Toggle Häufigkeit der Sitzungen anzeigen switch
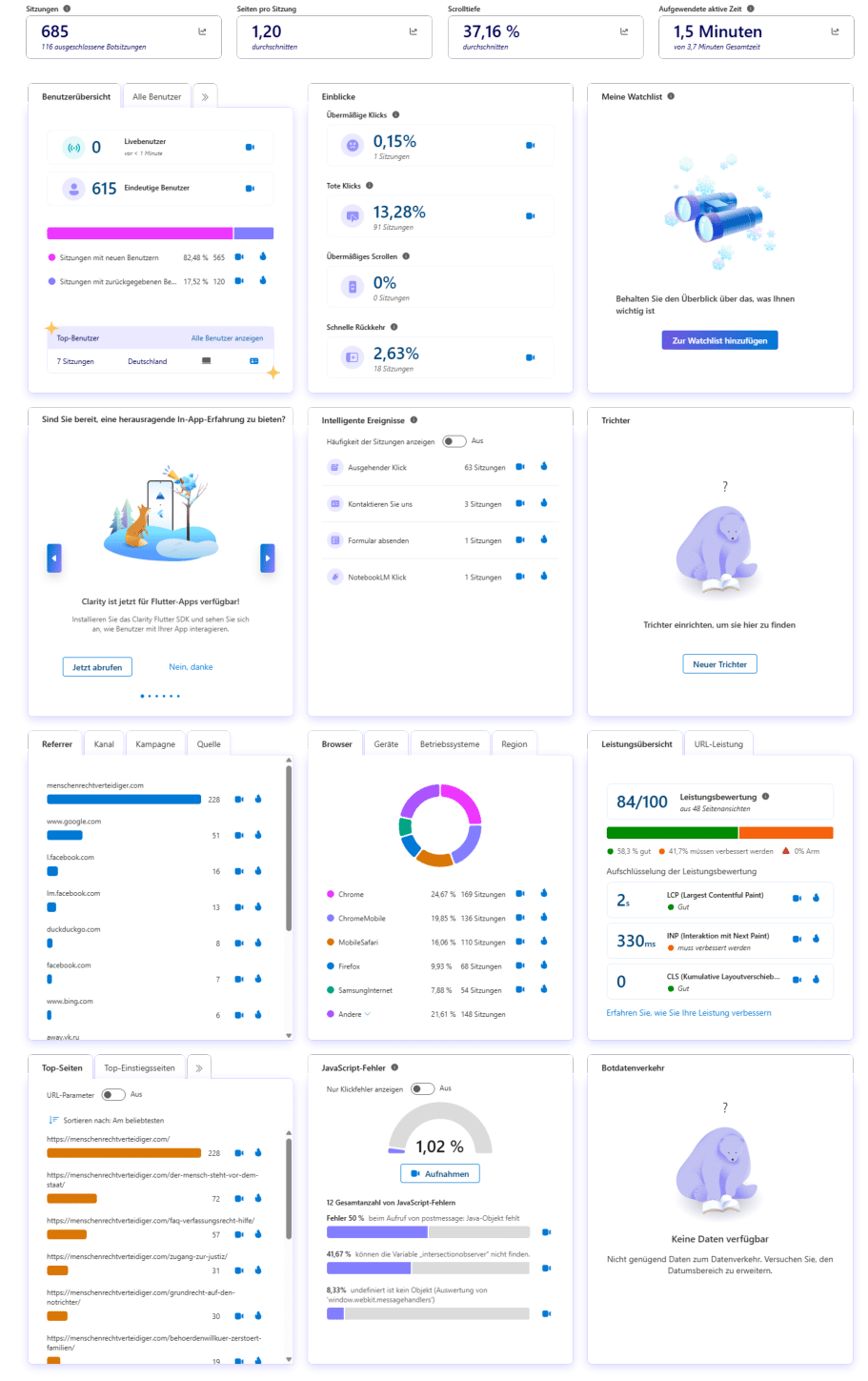 coord(454,441)
